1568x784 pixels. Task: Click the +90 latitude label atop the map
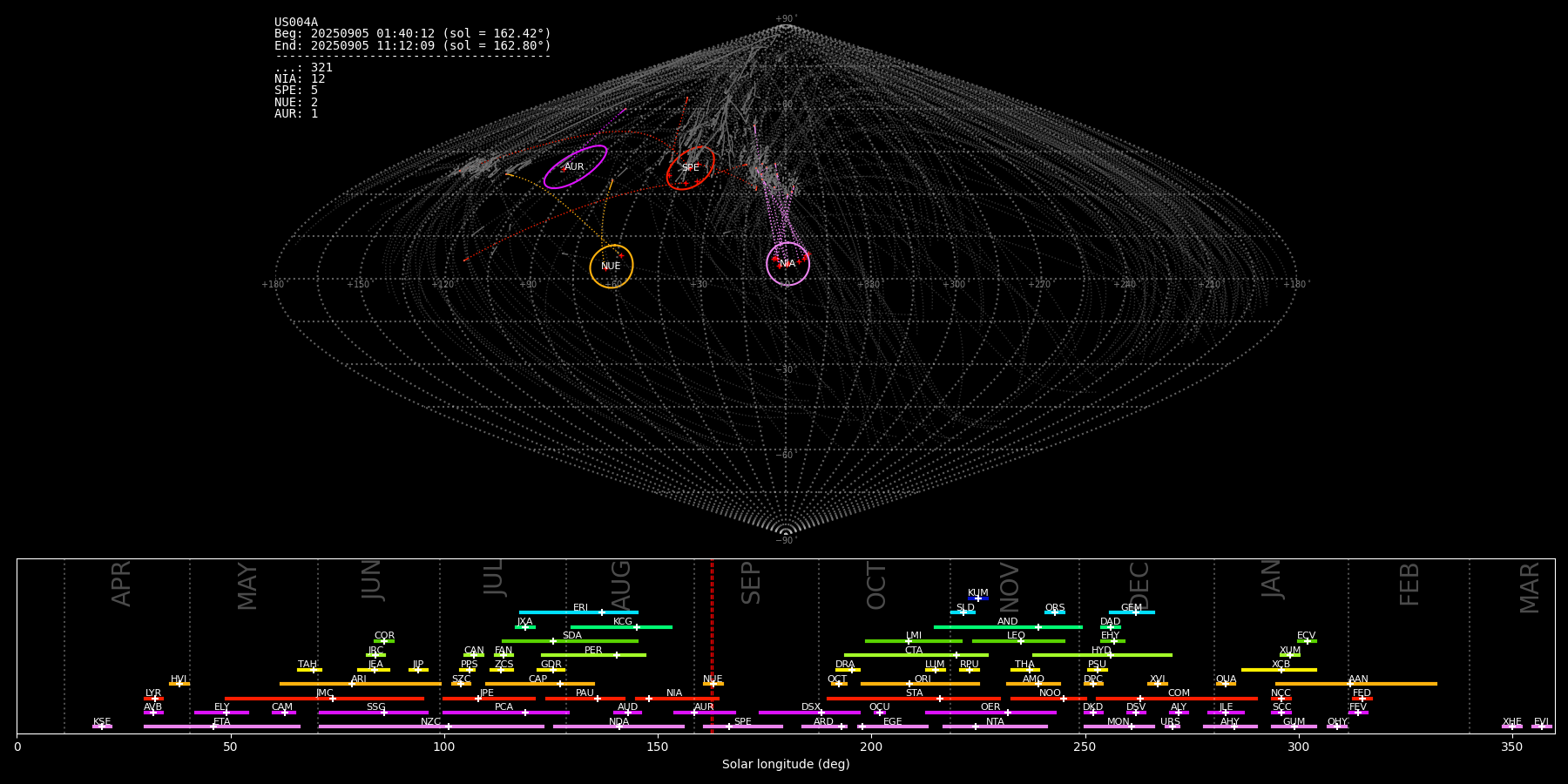point(786,18)
